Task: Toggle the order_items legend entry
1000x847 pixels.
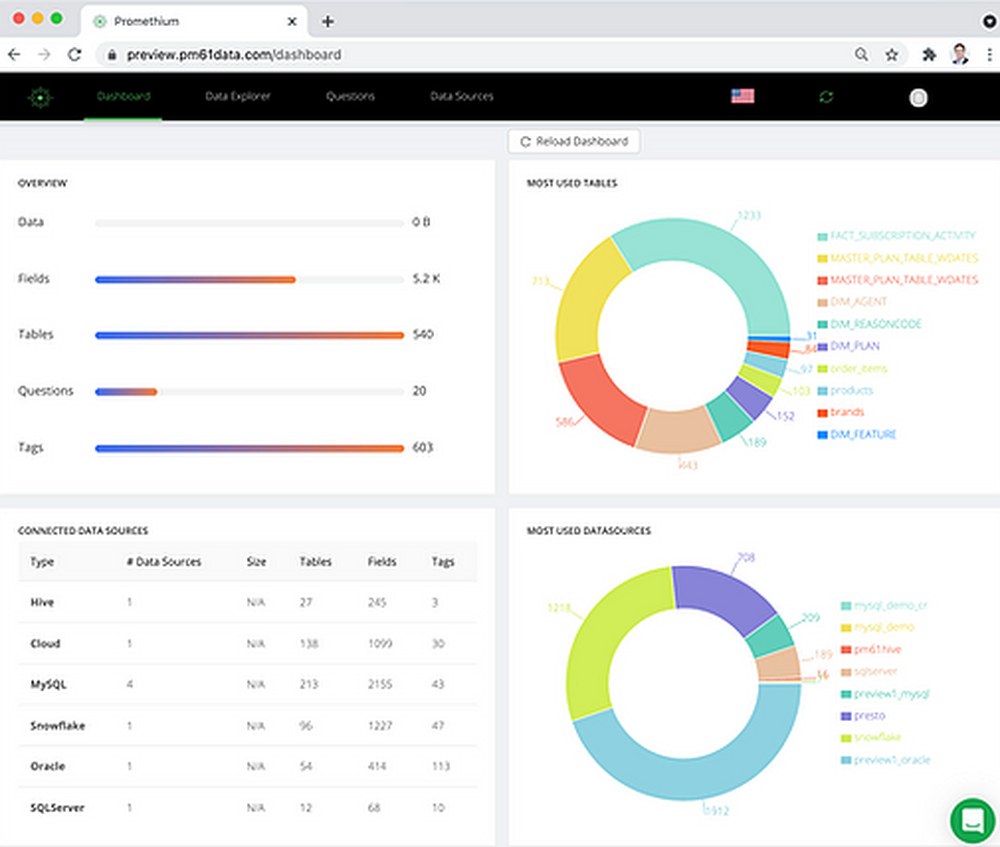Action: point(852,369)
